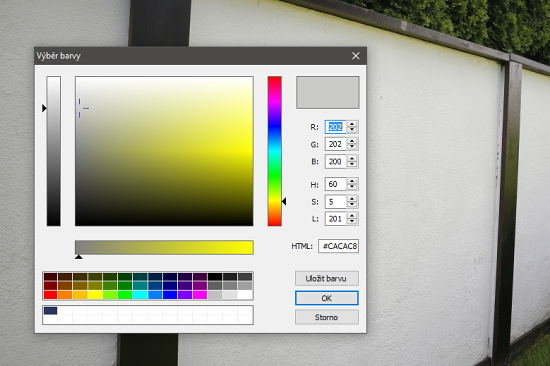Pick the pure red swatch in palette
550x366 pixels.
pyautogui.click(x=51, y=295)
